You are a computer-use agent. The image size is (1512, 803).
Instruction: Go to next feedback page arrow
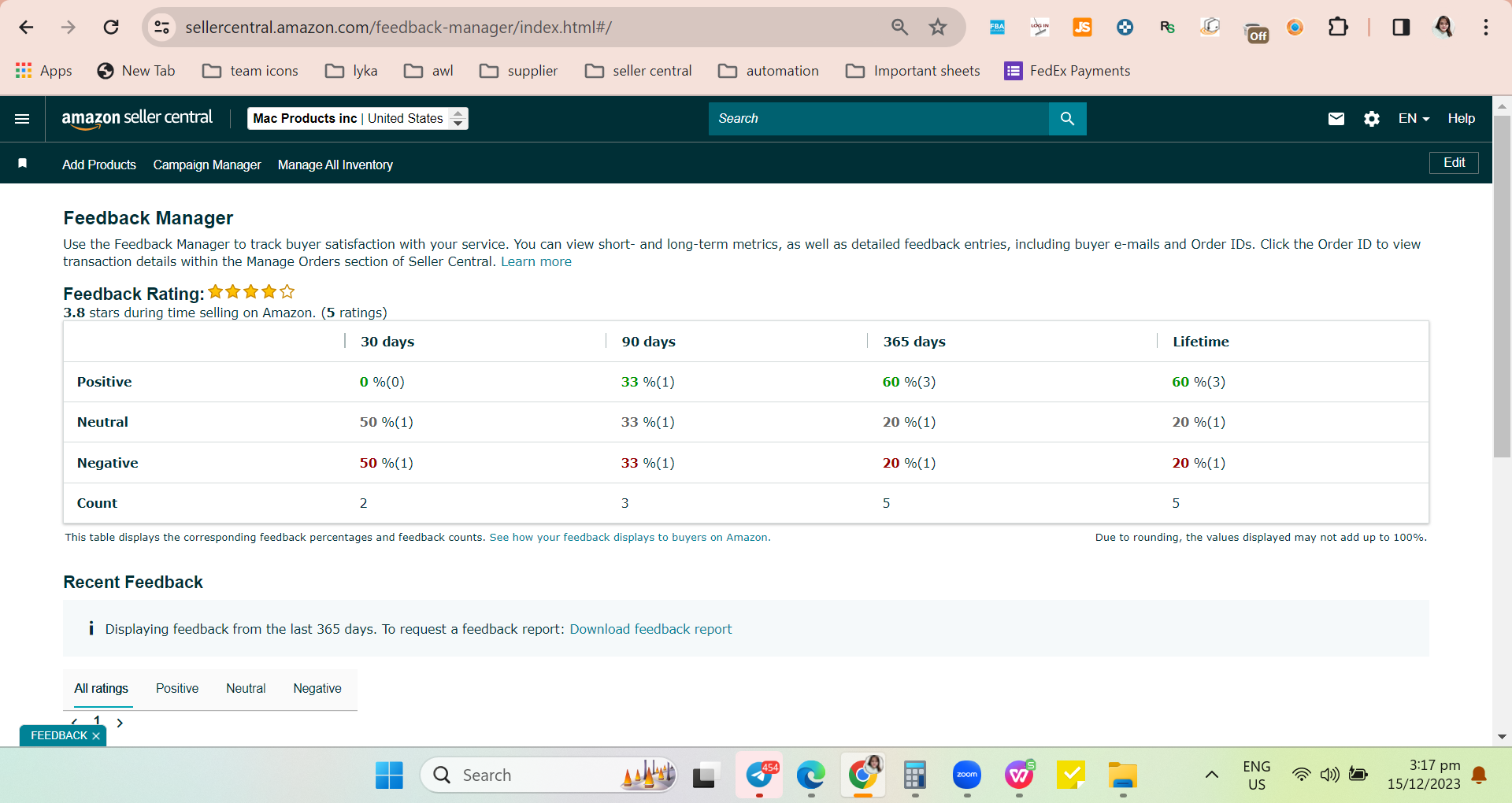pyautogui.click(x=120, y=723)
